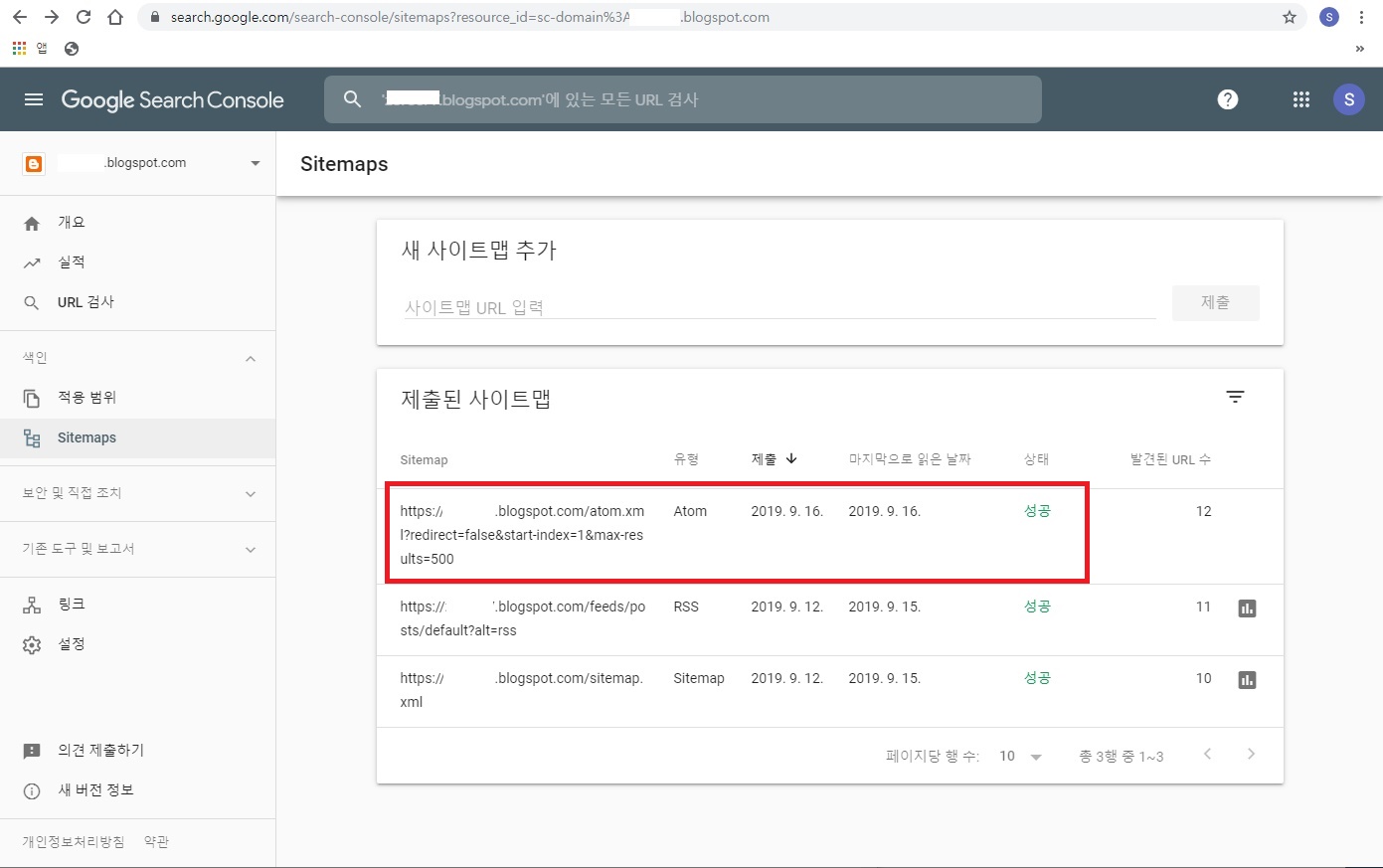Go to previous page of sitemaps
1383x868 pixels.
(1207, 755)
